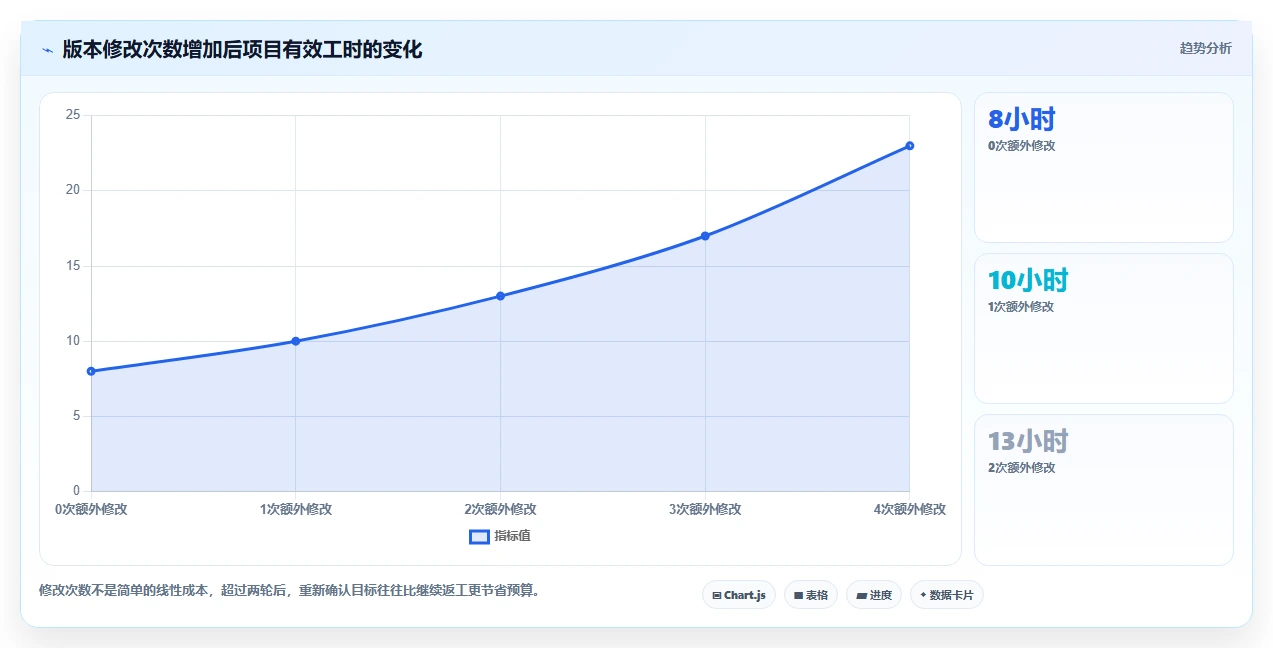Click the x-axis label 0次额外修改

[x=91, y=509]
